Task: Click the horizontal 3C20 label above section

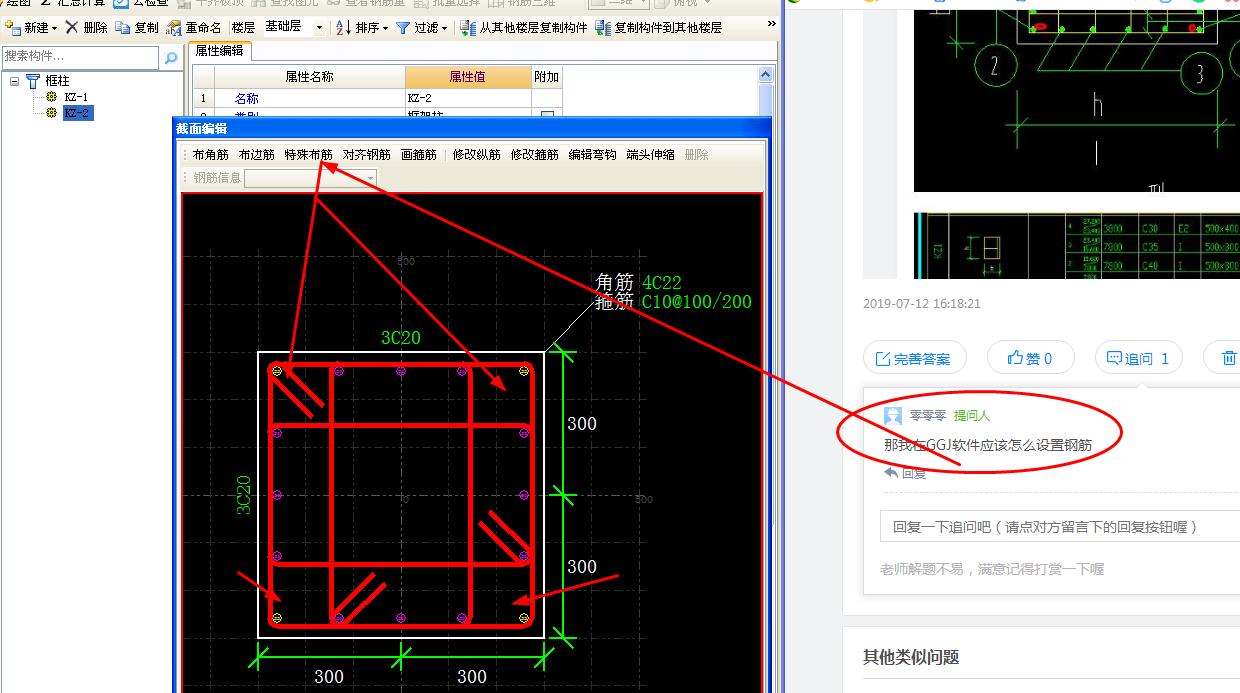Action: pyautogui.click(x=400, y=338)
